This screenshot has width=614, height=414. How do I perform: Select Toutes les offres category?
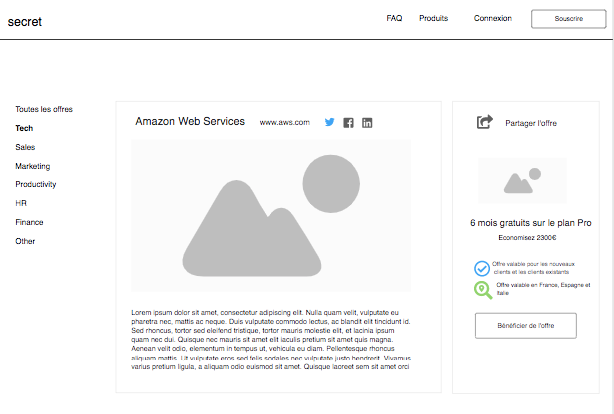pyautogui.click(x=44, y=109)
